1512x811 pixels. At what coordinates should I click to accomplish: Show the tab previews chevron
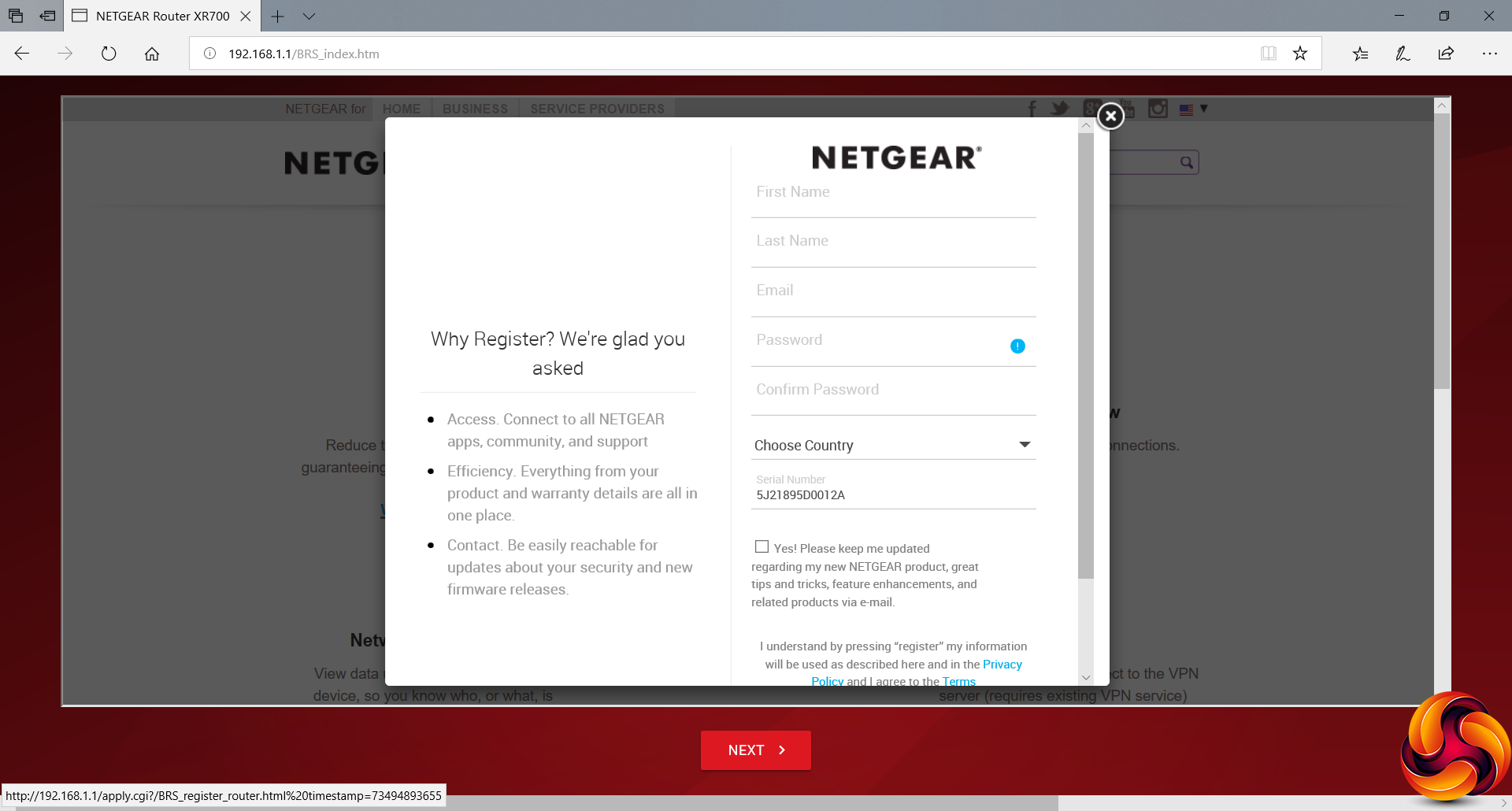[309, 16]
